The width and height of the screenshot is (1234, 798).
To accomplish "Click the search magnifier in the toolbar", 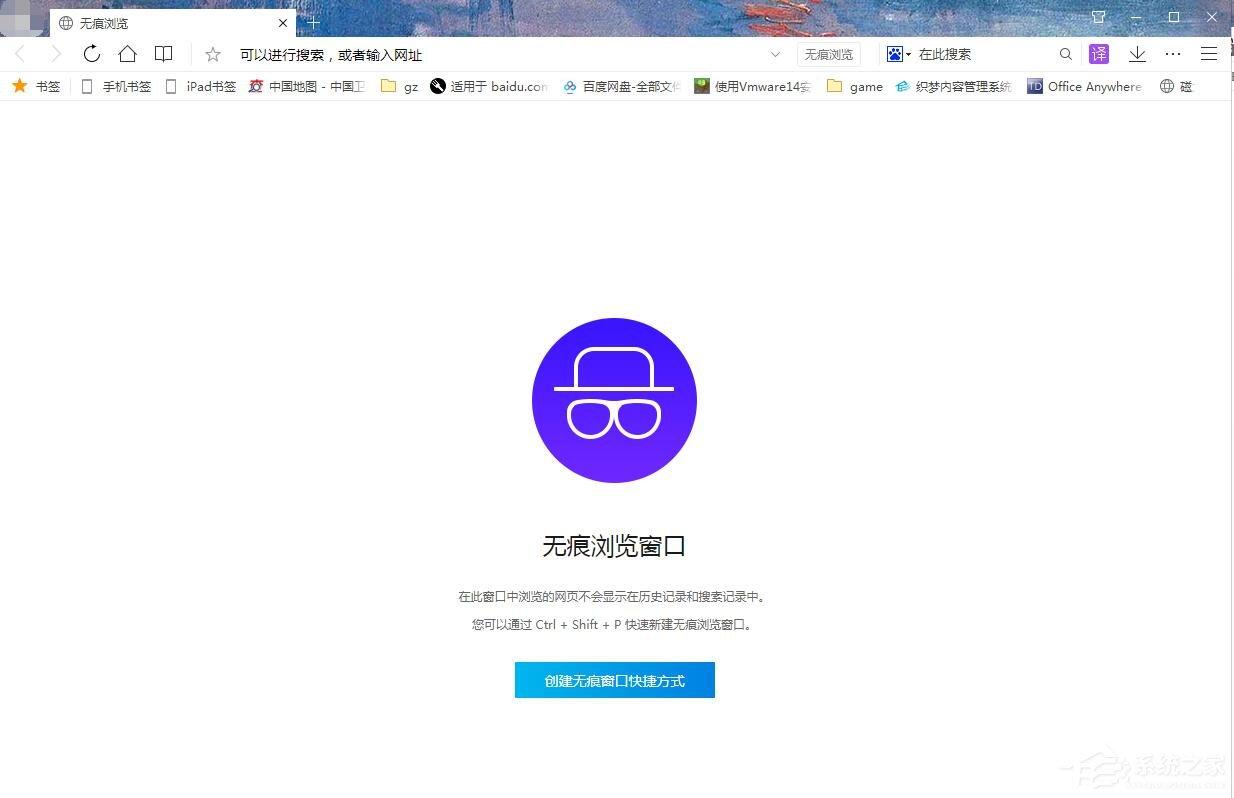I will 1065,54.
